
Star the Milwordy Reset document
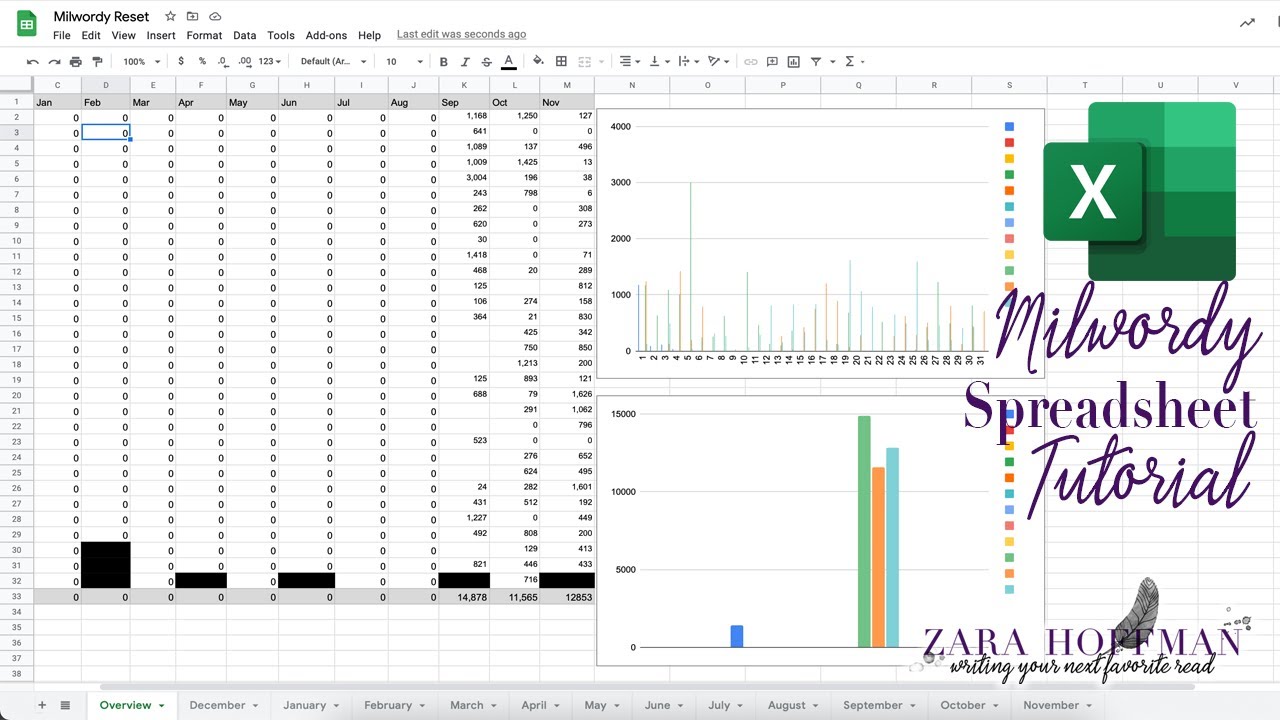pos(170,17)
